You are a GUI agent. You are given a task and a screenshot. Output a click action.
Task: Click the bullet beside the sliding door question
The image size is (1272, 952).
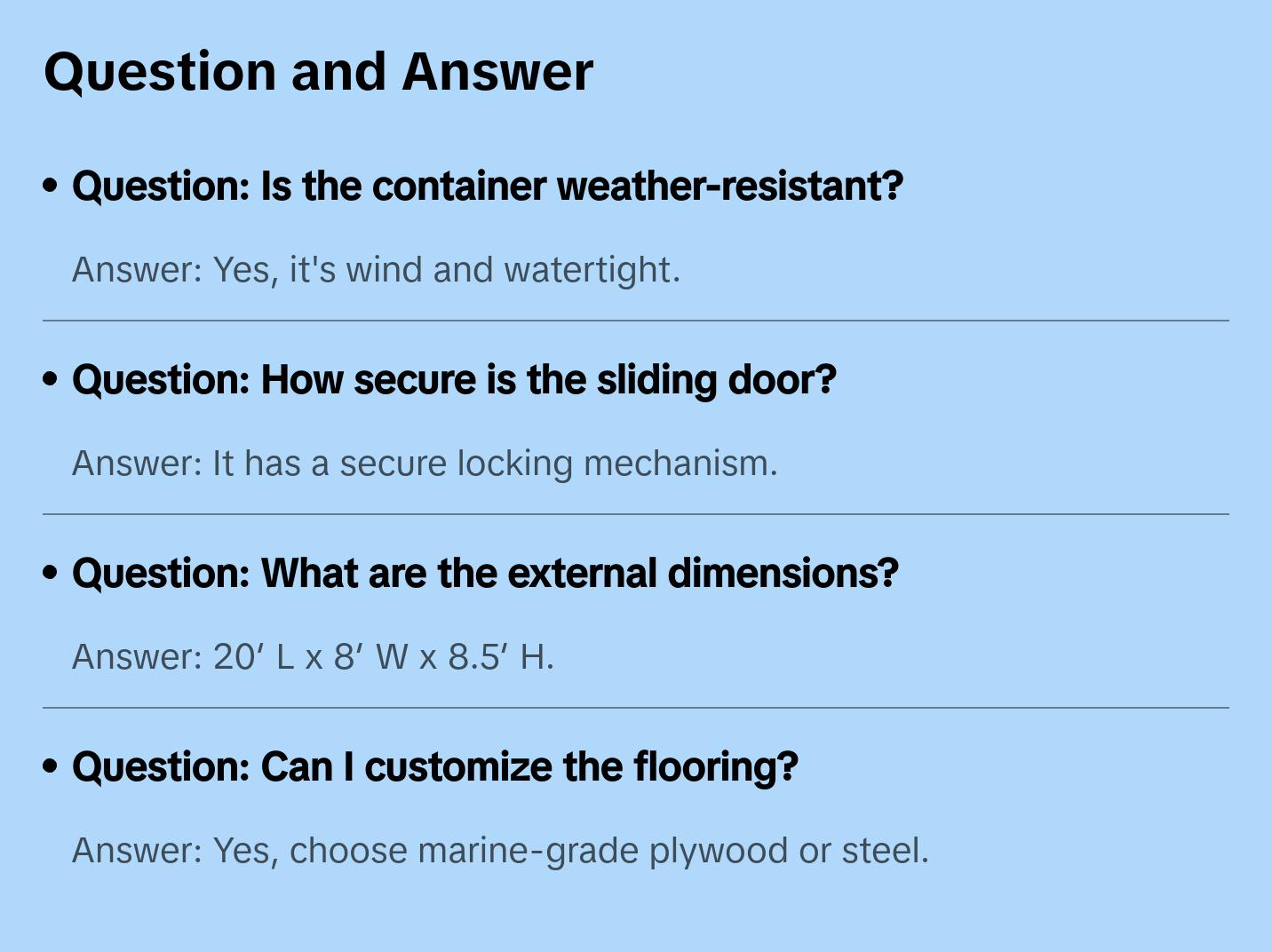click(x=51, y=380)
